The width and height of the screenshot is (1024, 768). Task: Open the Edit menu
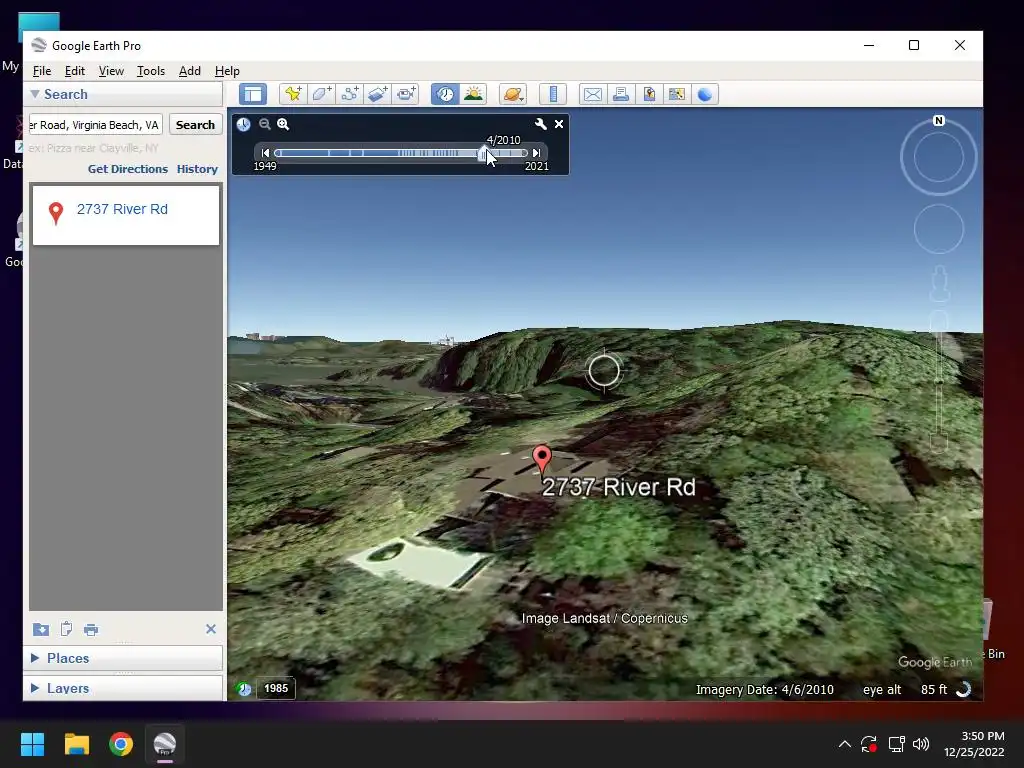coord(74,71)
